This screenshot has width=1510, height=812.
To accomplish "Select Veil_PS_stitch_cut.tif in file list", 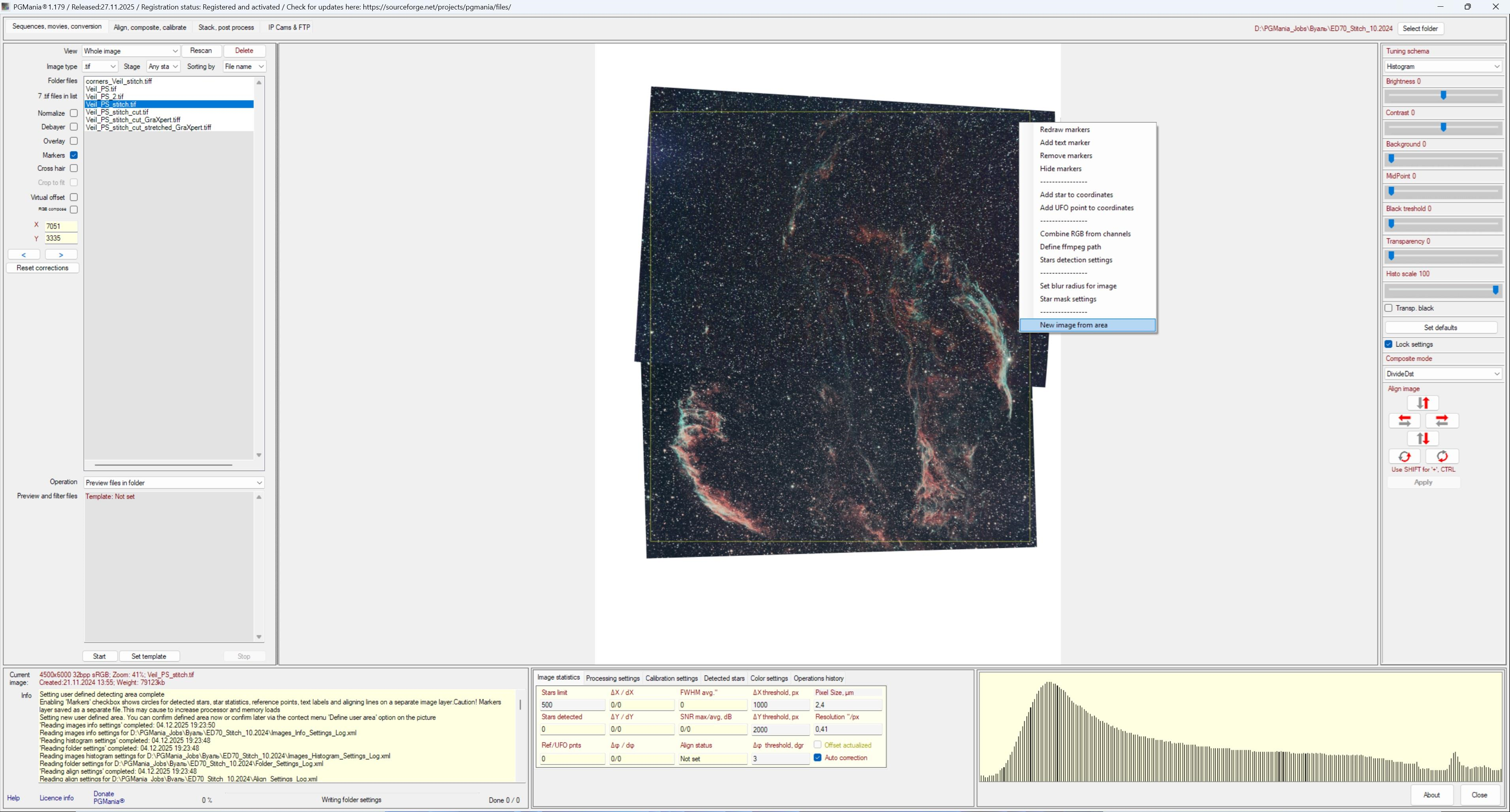I will click(x=117, y=112).
